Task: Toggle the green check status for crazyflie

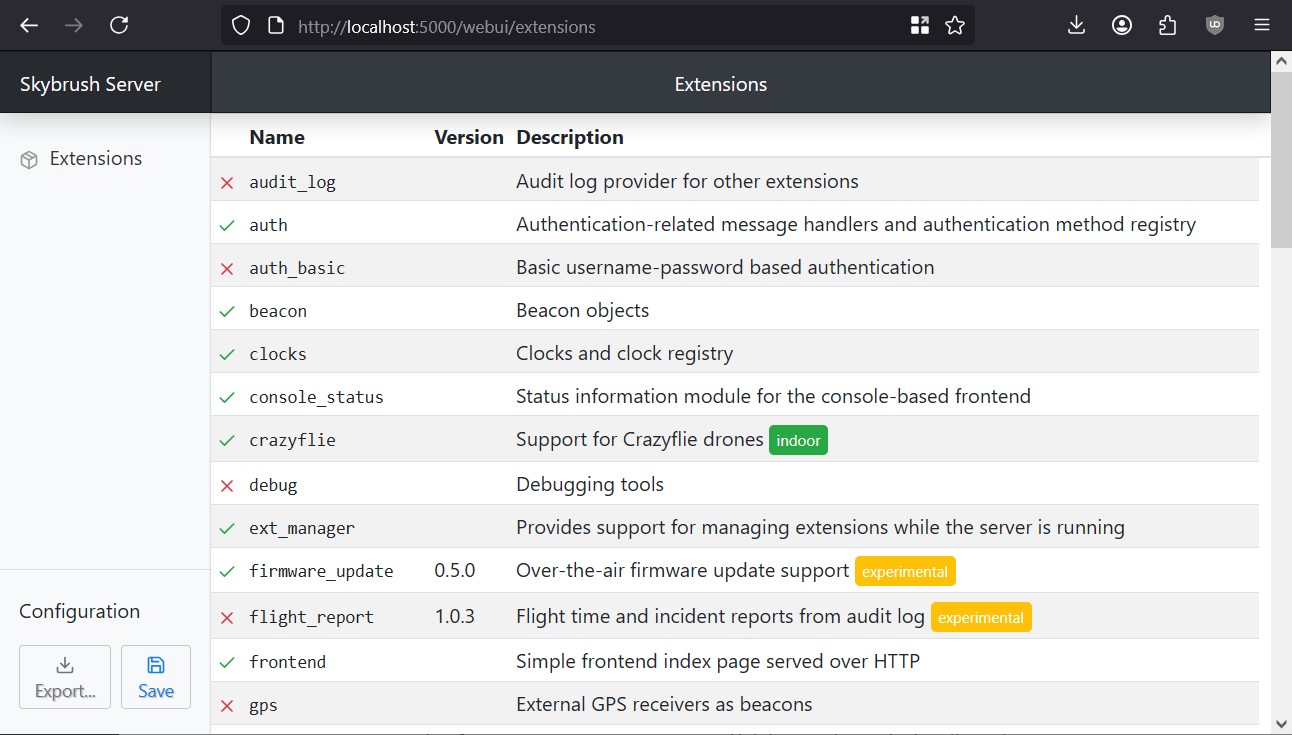Action: click(x=227, y=441)
